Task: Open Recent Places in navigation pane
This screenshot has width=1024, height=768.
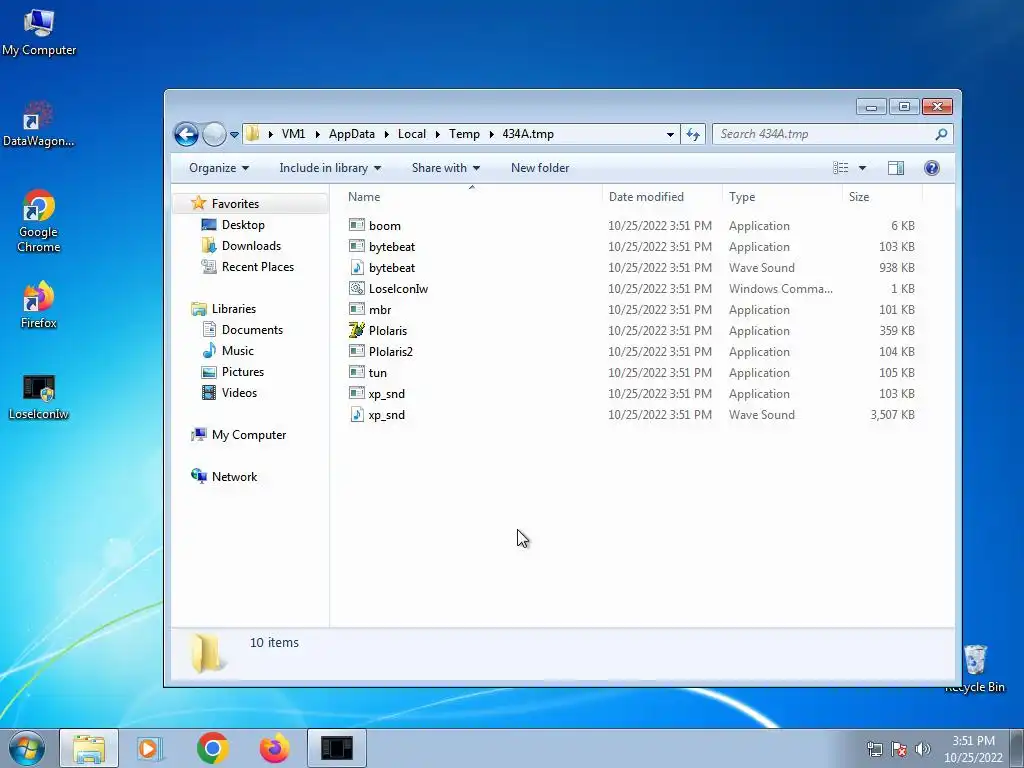Action: (x=257, y=266)
